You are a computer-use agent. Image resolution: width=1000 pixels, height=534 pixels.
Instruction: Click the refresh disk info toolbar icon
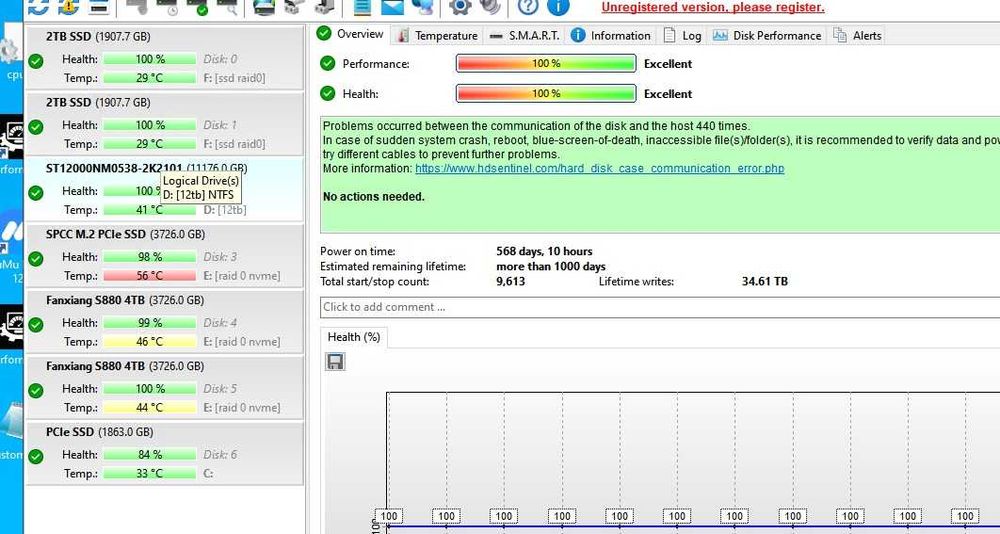tap(38, 6)
